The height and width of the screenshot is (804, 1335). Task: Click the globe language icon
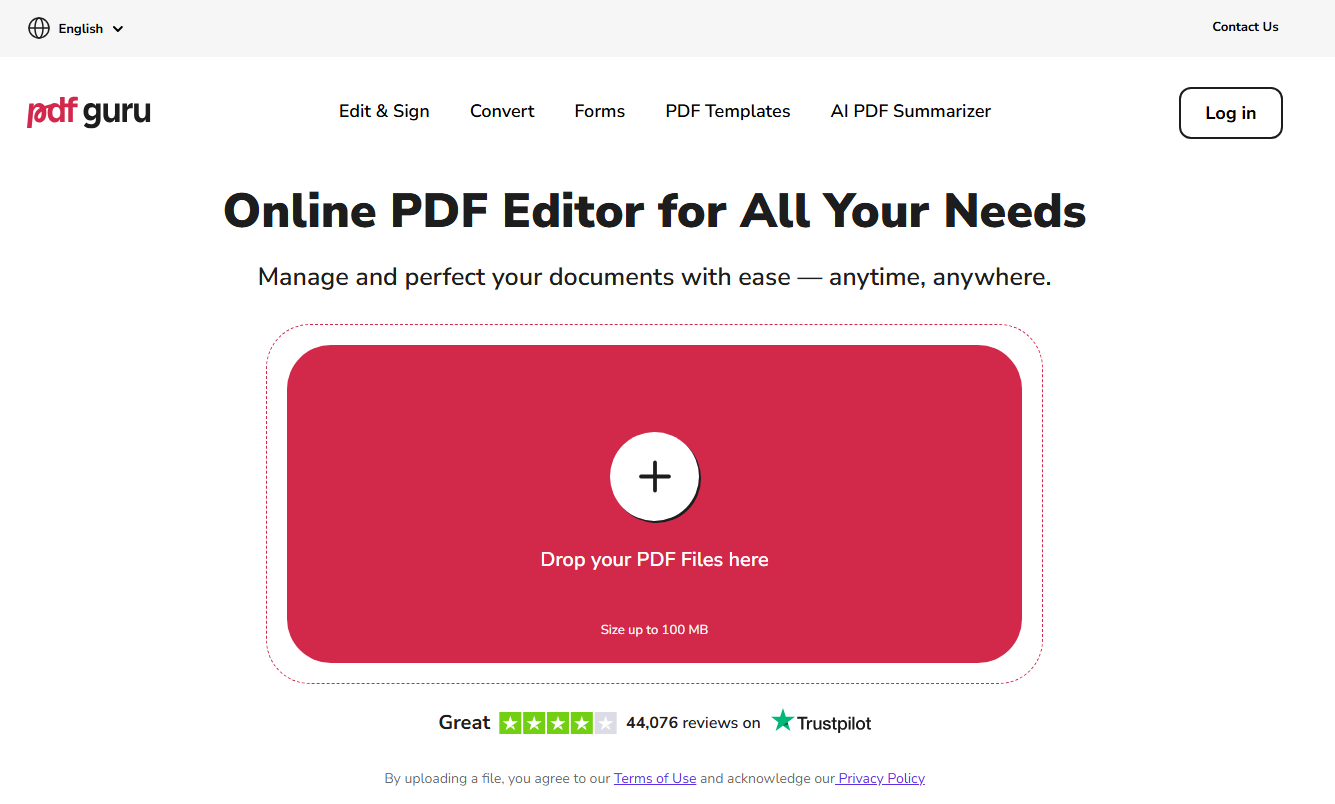(39, 28)
